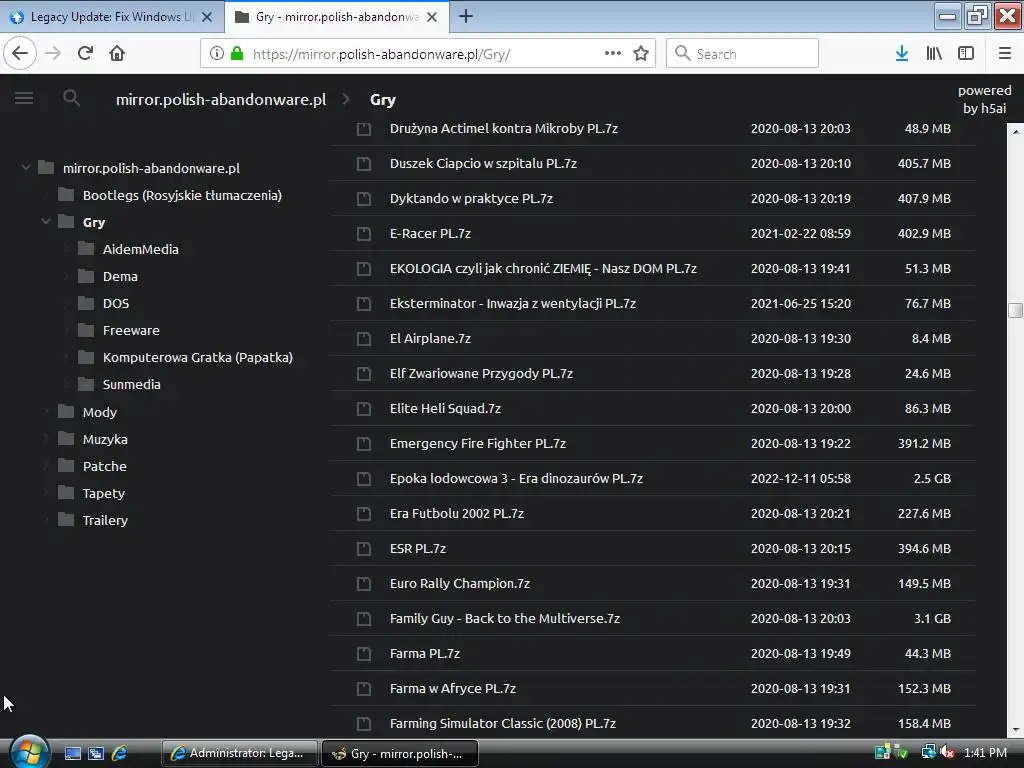Click page scrollbar thumb
Screen dimensions: 1024x768
[x=1015, y=310]
